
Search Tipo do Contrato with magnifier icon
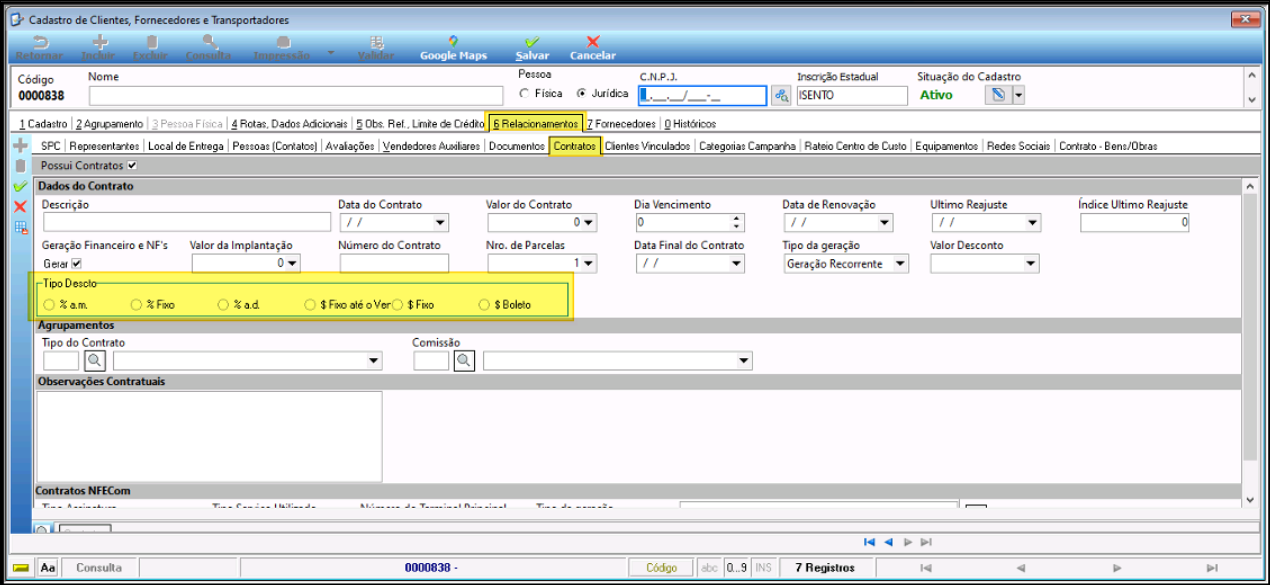click(x=96, y=361)
